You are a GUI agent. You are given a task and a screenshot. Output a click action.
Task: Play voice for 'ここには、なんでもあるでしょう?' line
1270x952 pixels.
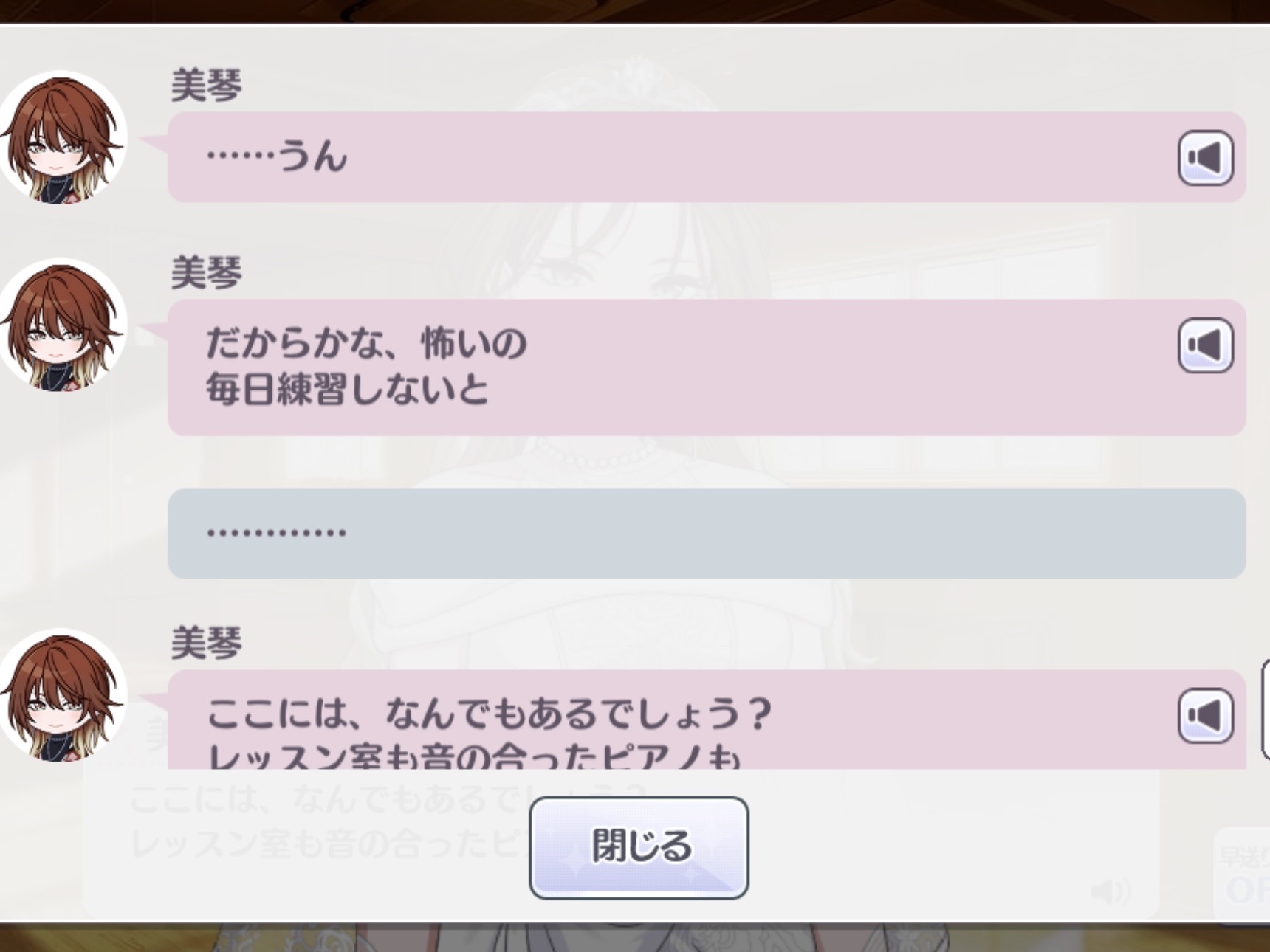point(1205,715)
